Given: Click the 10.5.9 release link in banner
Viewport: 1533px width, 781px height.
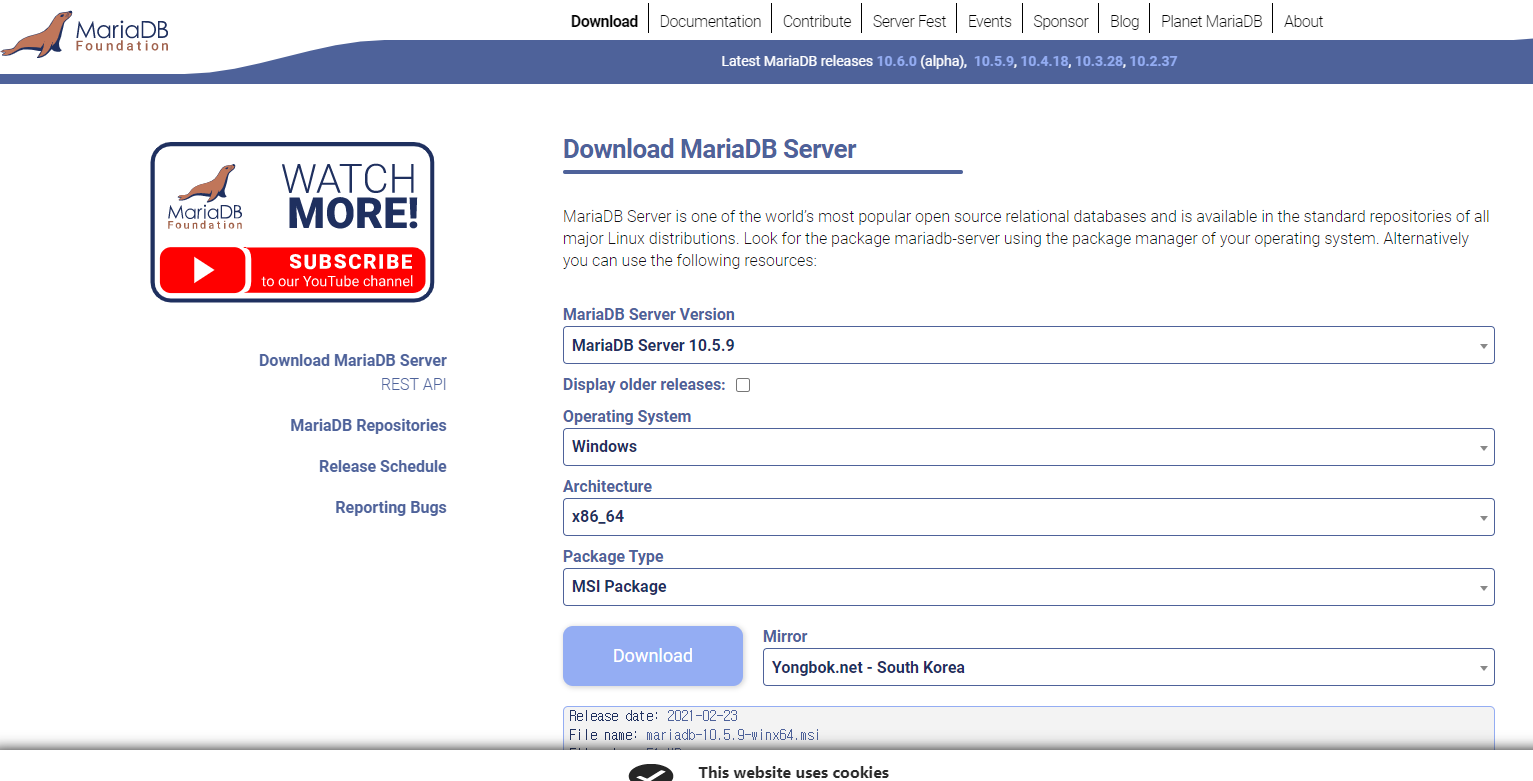Looking at the screenshot, I should tap(993, 61).
